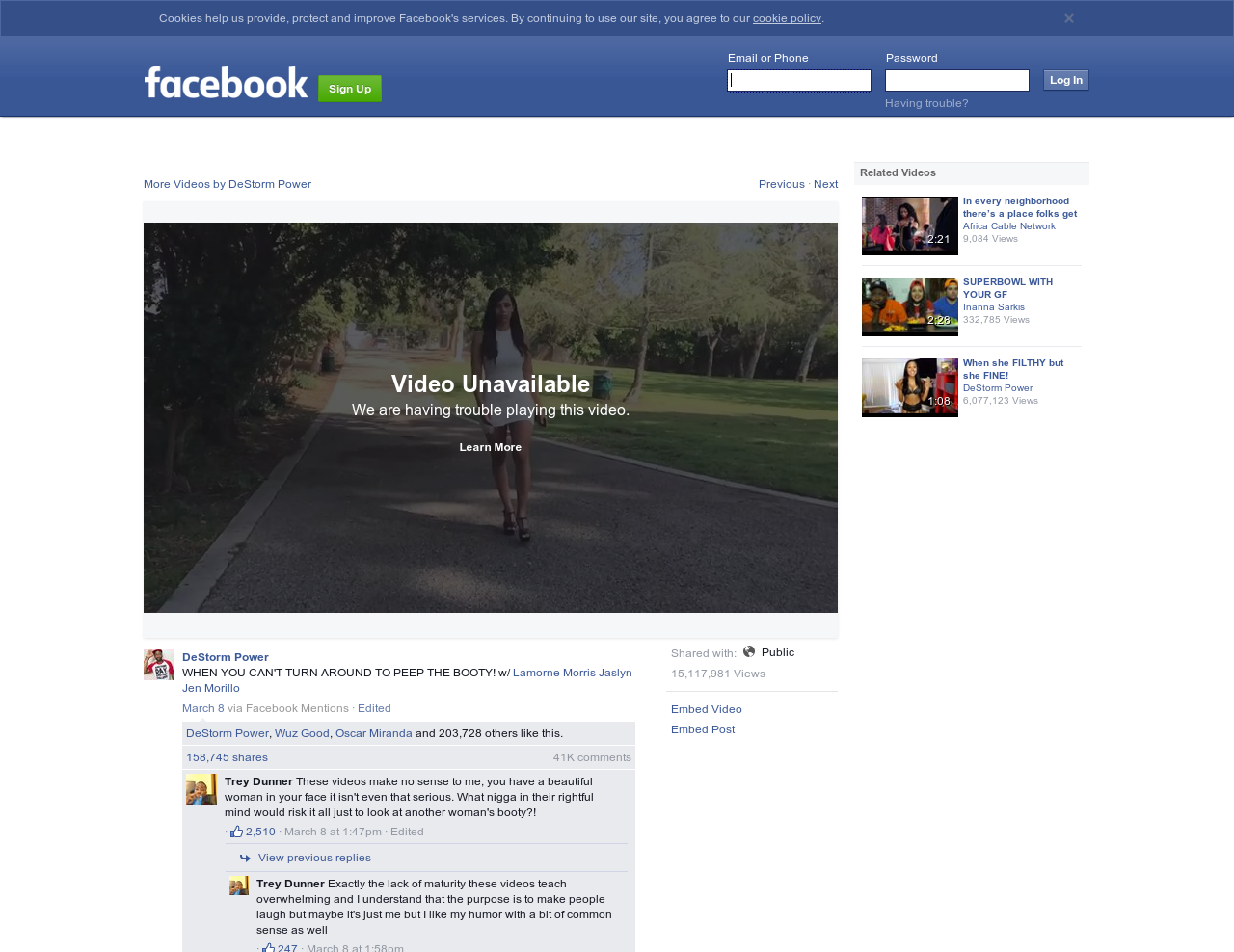
Task: Open the Jen Morillo tagged profile
Action: (x=211, y=688)
